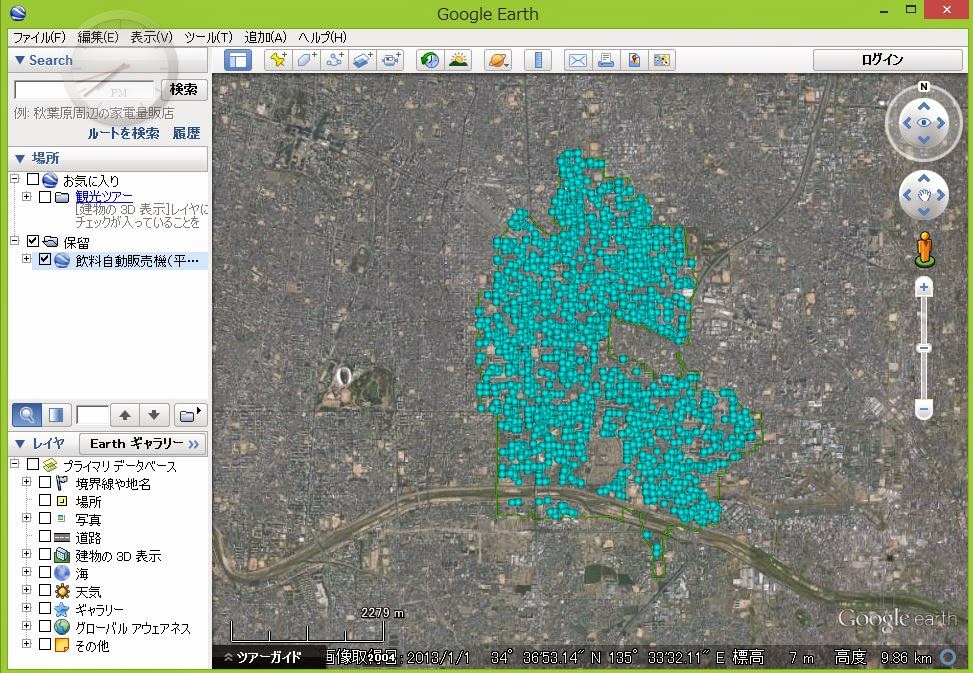Expand the 観光ツアー folder node
Viewport: 973px width, 673px height.
pyautogui.click(x=26, y=197)
